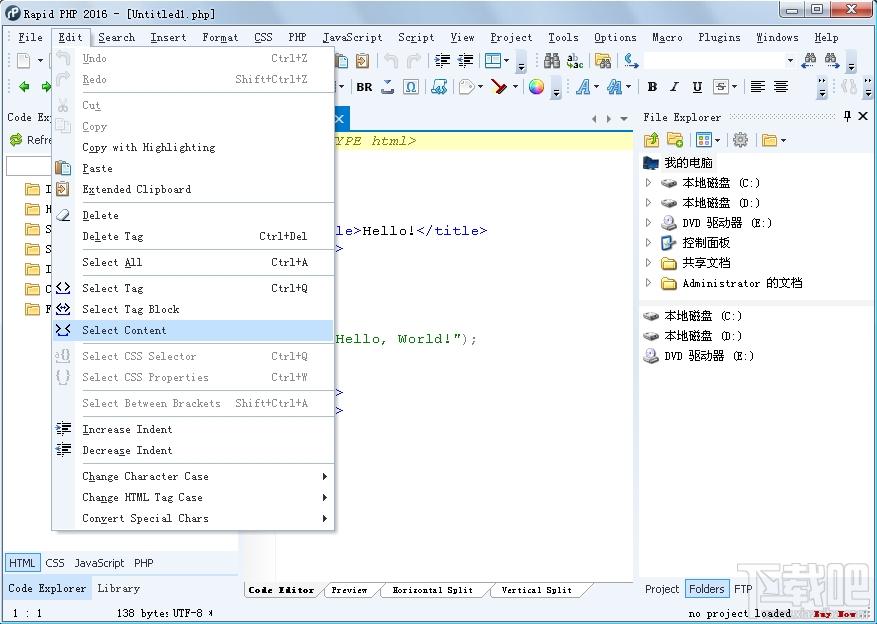Switch to the Preview tab
The image size is (877, 624).
(x=349, y=590)
